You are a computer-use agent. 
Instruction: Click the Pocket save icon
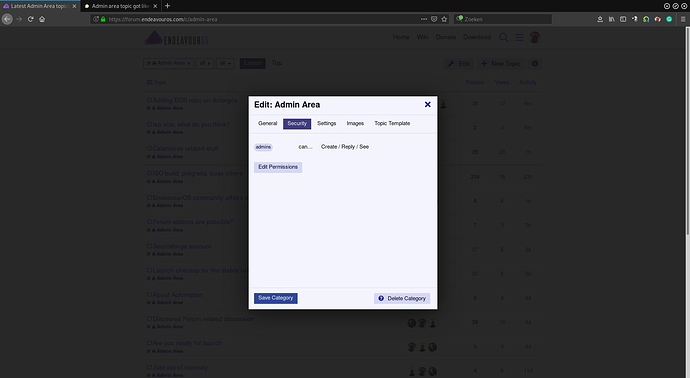434,19
